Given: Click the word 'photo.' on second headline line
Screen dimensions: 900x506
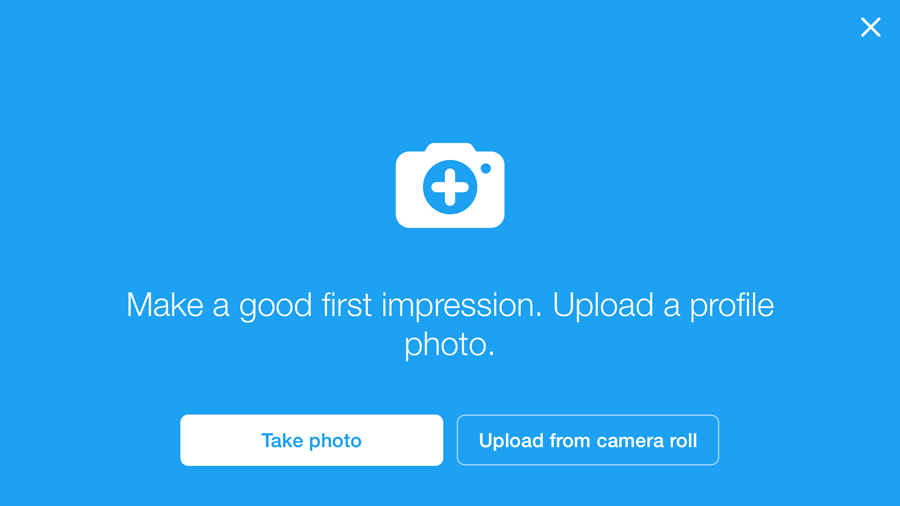Looking at the screenshot, I should tap(450, 346).
